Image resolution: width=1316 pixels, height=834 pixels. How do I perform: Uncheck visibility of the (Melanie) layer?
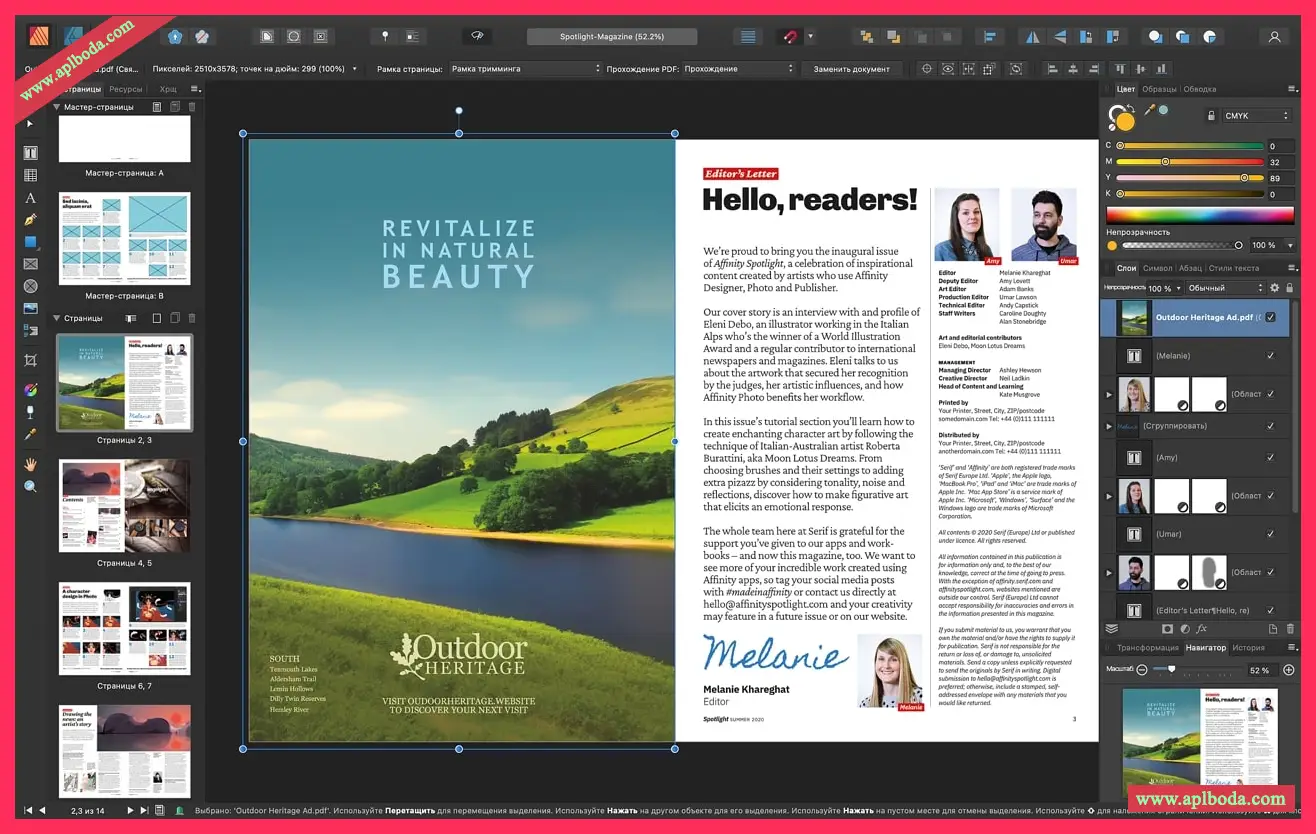[1270, 356]
